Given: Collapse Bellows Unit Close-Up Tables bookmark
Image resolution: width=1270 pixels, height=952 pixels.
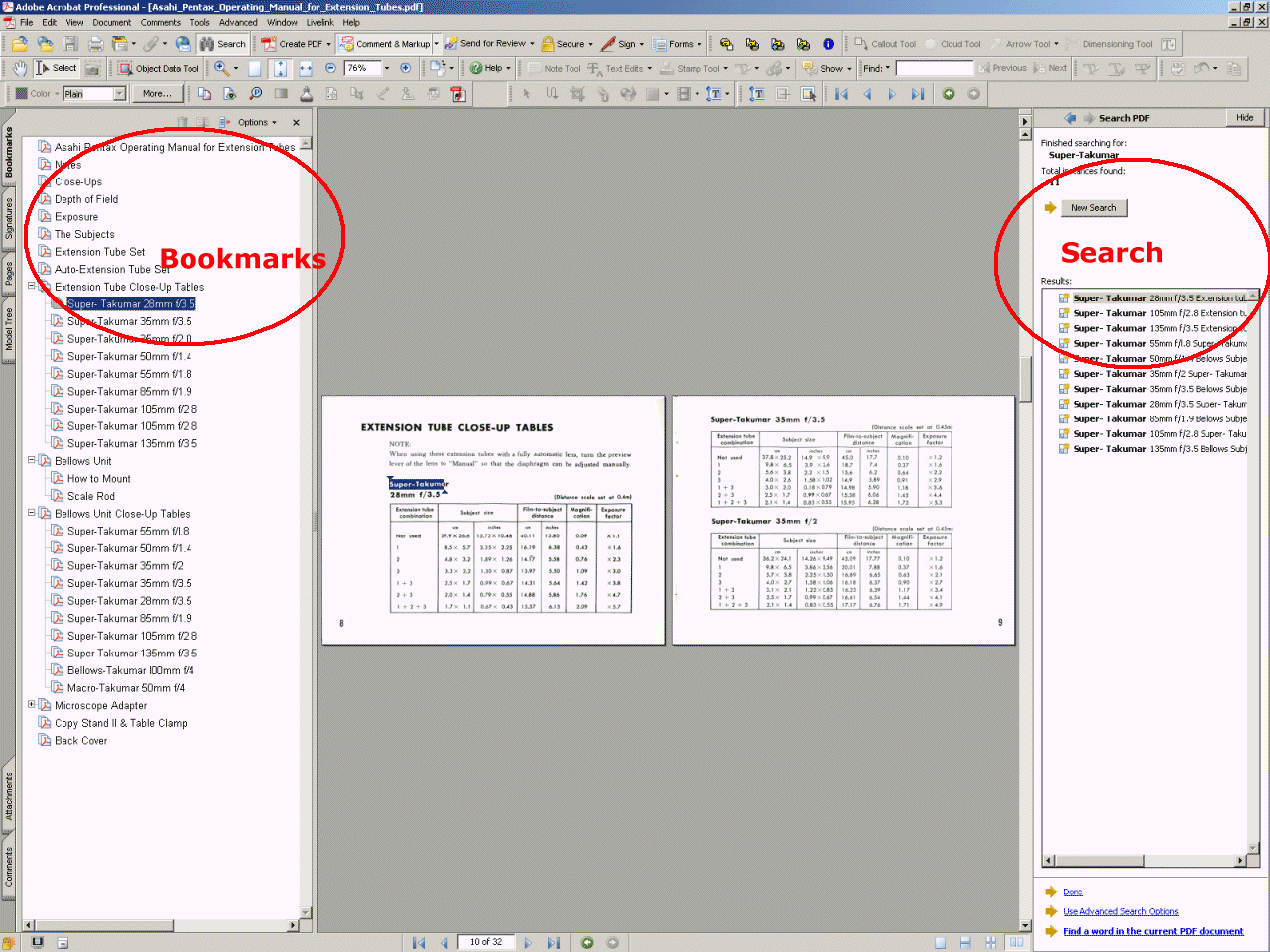Looking at the screenshot, I should [x=31, y=514].
